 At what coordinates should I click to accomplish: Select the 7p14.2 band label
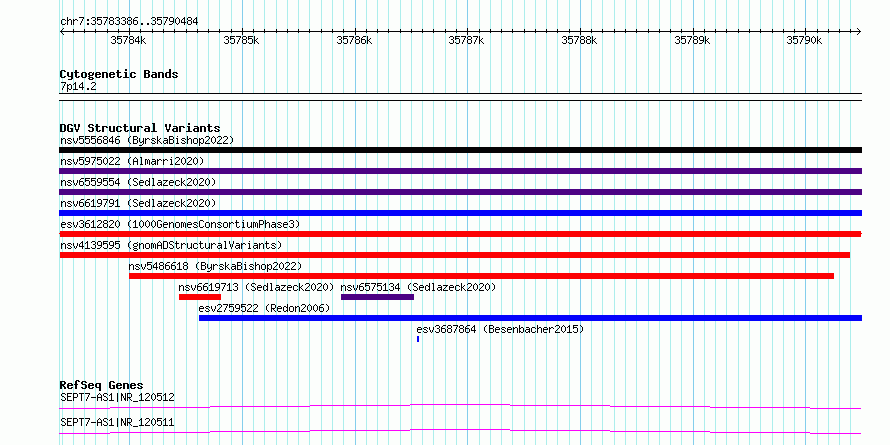tap(78, 86)
